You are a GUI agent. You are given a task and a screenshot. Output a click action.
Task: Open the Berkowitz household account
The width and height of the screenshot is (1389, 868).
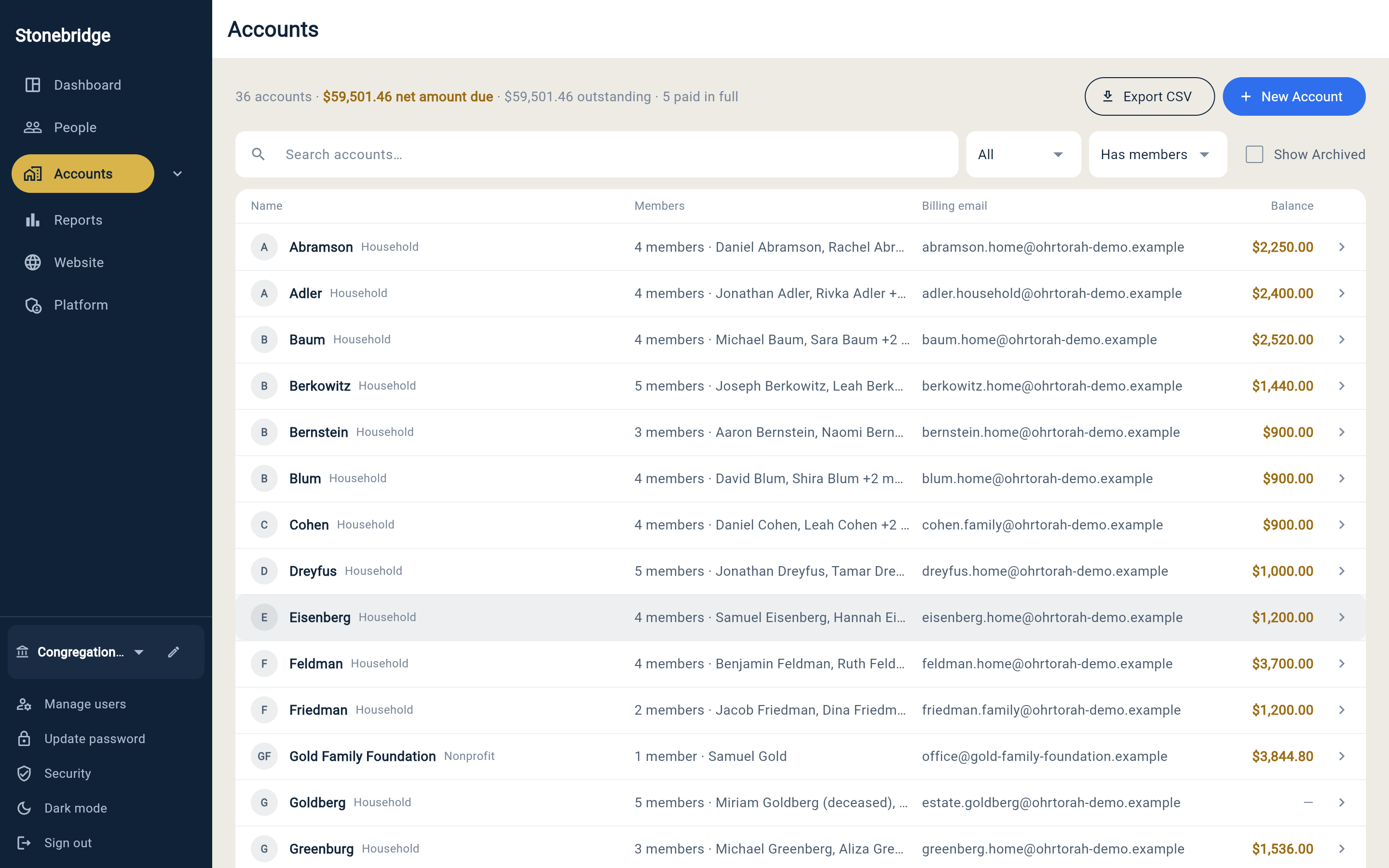point(800,386)
